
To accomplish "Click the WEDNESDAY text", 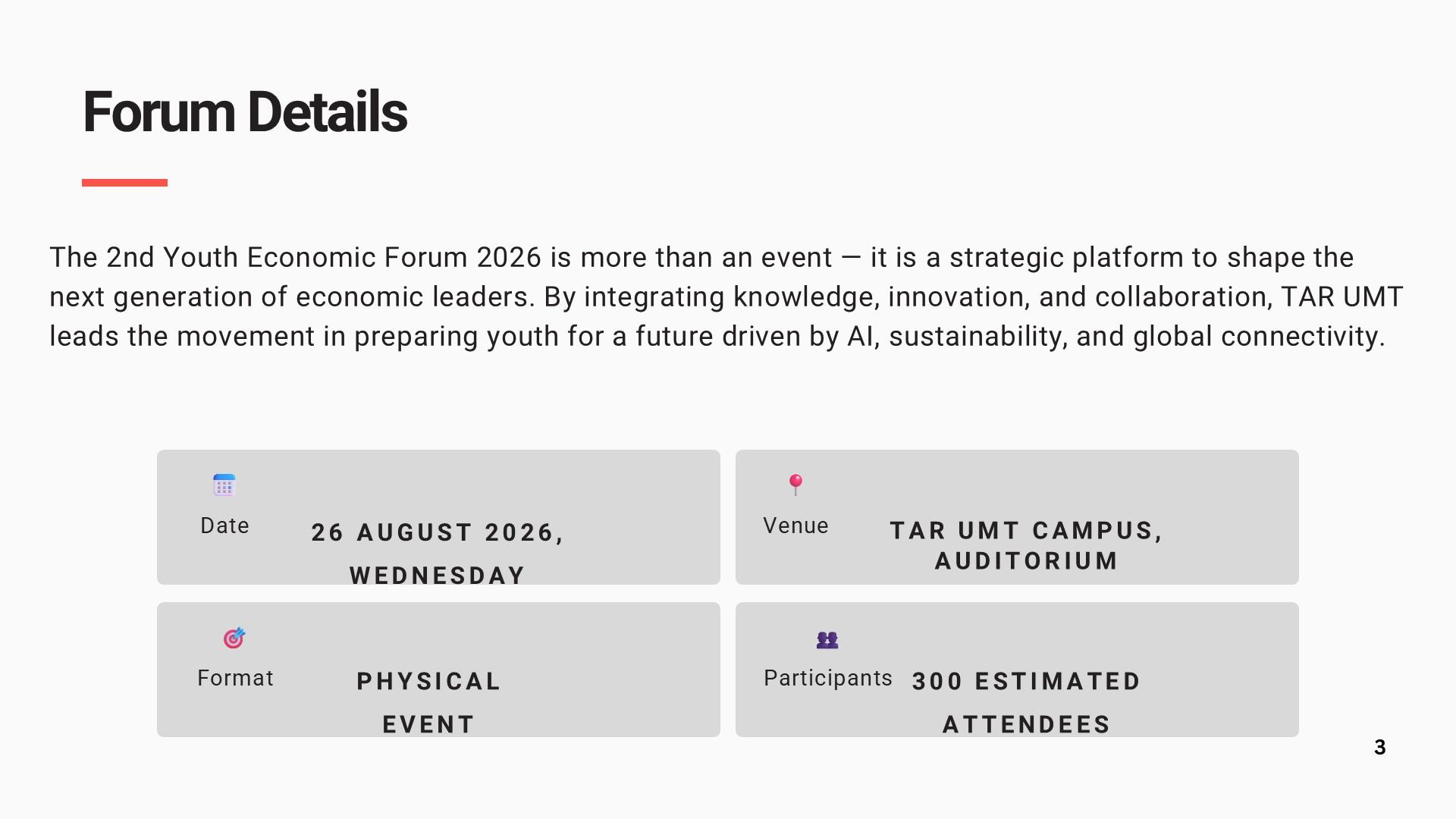I will [438, 576].
